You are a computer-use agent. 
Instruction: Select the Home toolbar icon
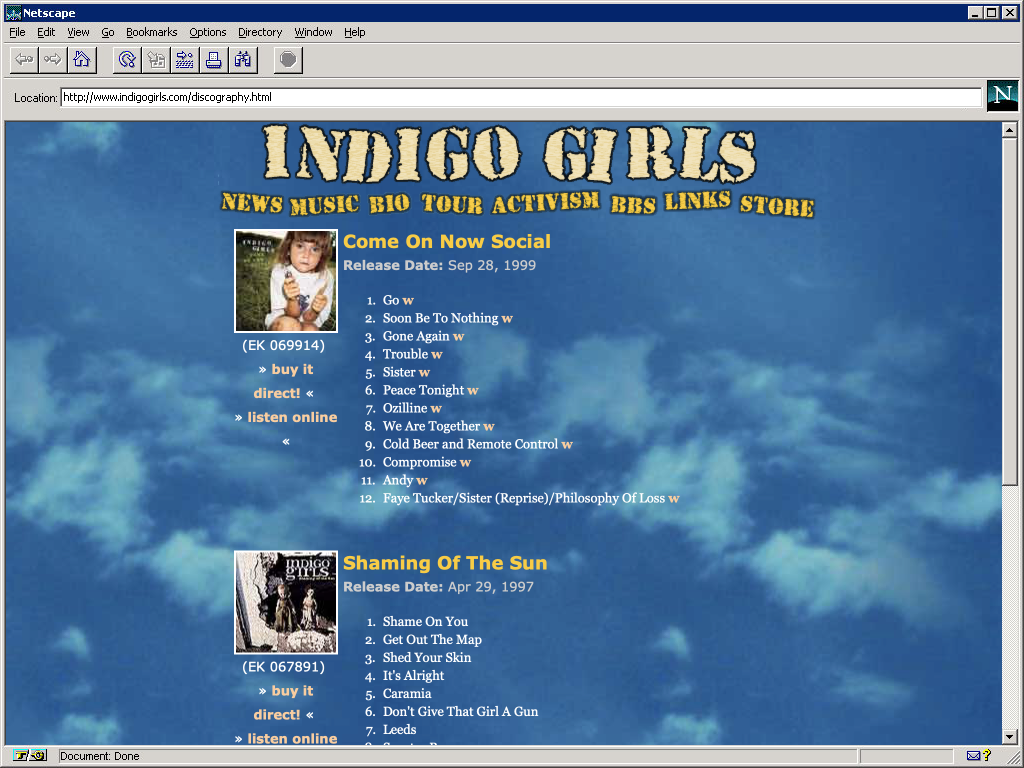tap(82, 60)
